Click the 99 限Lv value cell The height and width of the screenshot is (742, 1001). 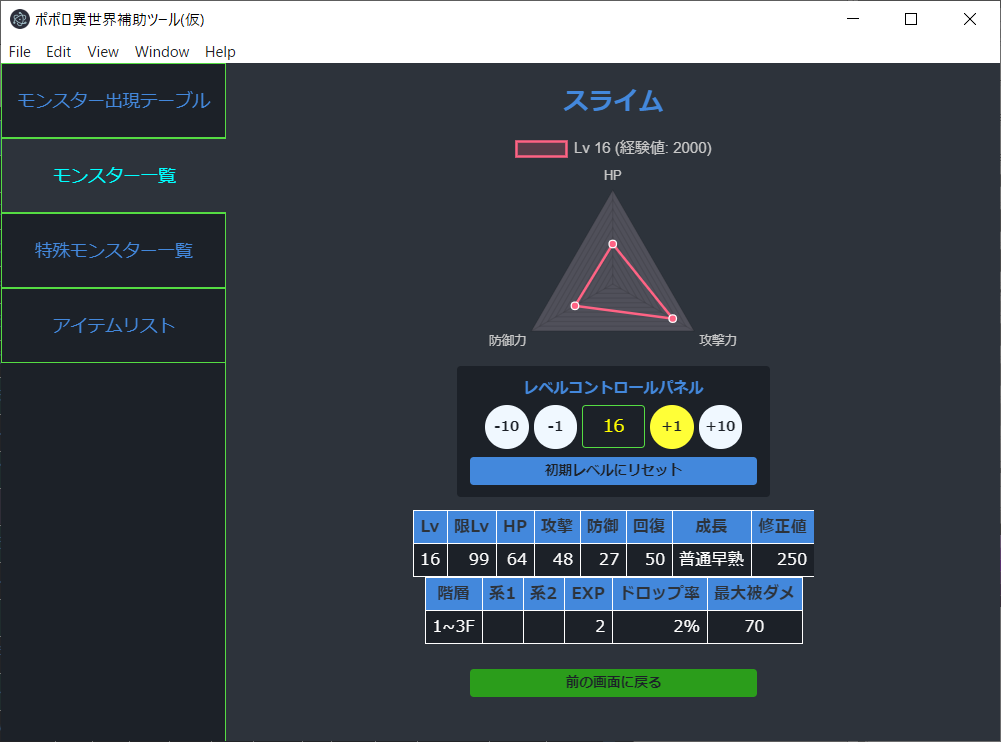pos(472,559)
